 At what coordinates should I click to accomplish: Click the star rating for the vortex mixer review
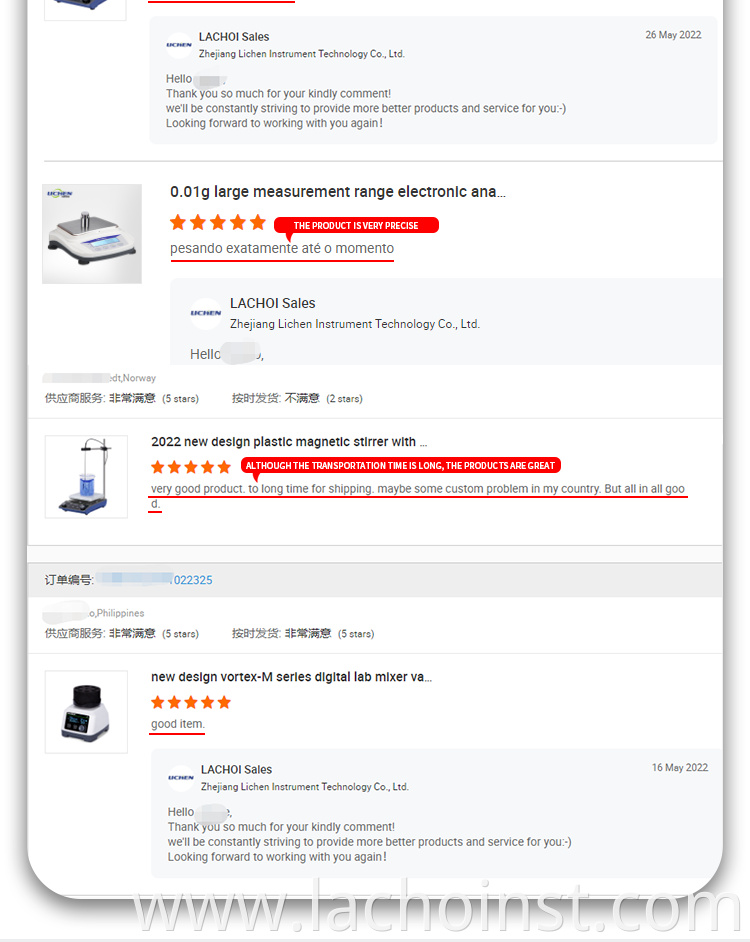click(x=191, y=702)
